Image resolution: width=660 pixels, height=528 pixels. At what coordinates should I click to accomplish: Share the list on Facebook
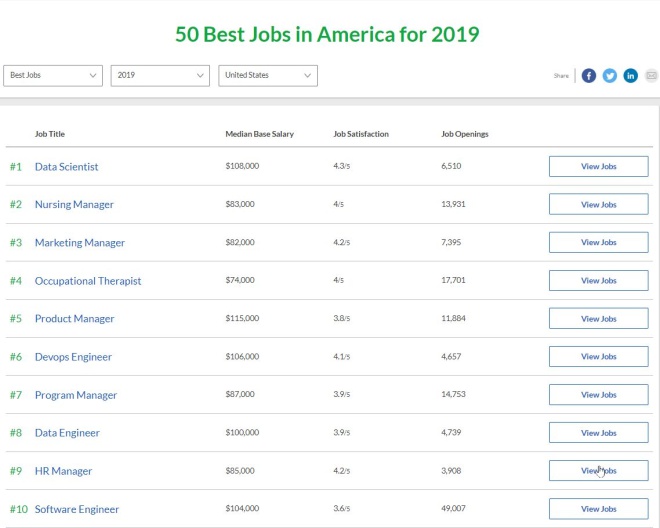point(589,76)
